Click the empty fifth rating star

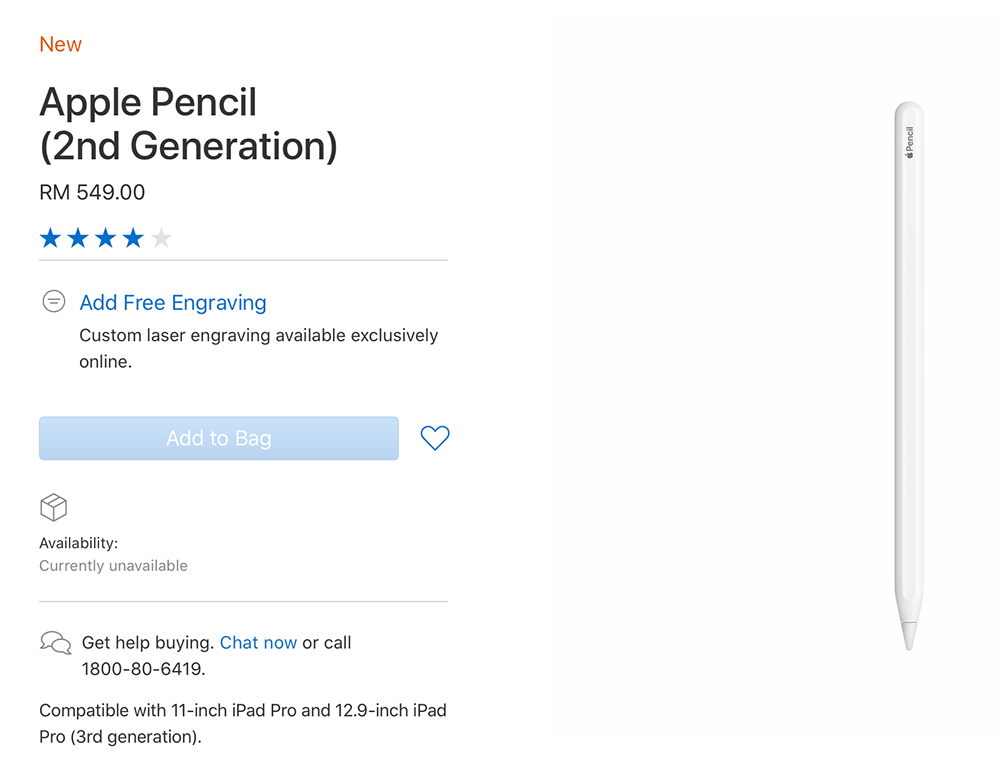[x=161, y=238]
